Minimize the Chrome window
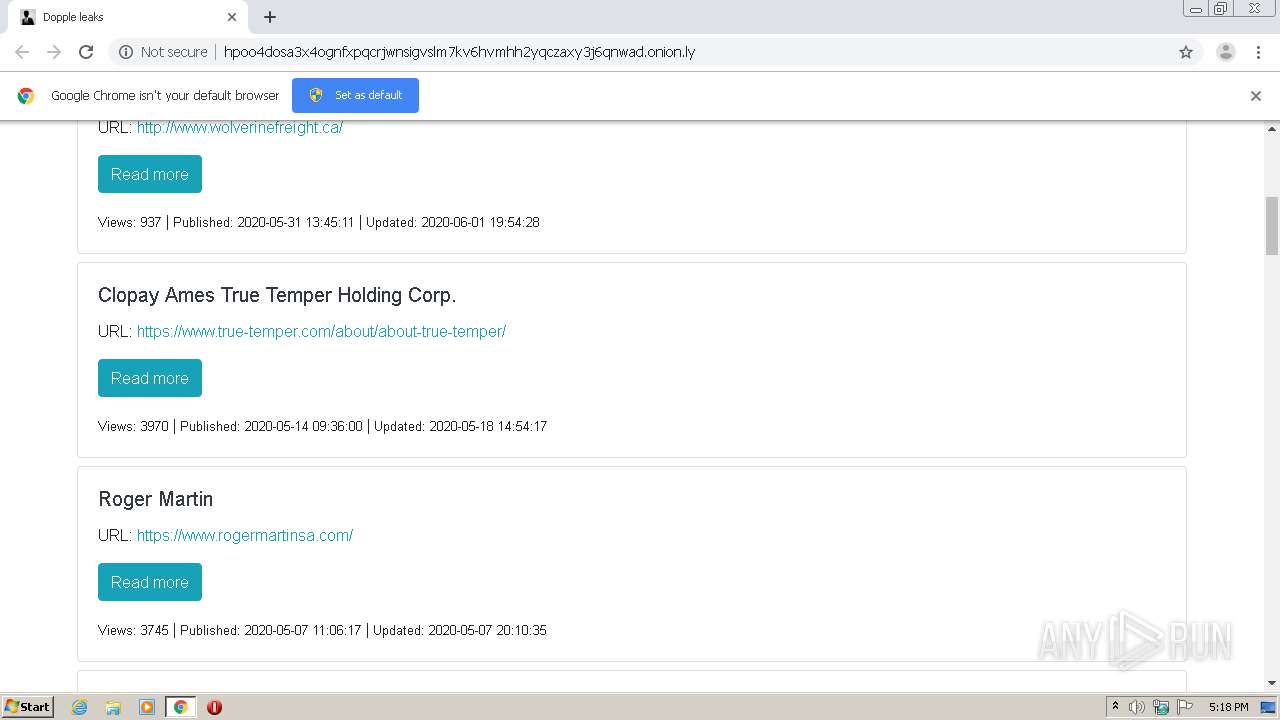 click(x=1196, y=9)
